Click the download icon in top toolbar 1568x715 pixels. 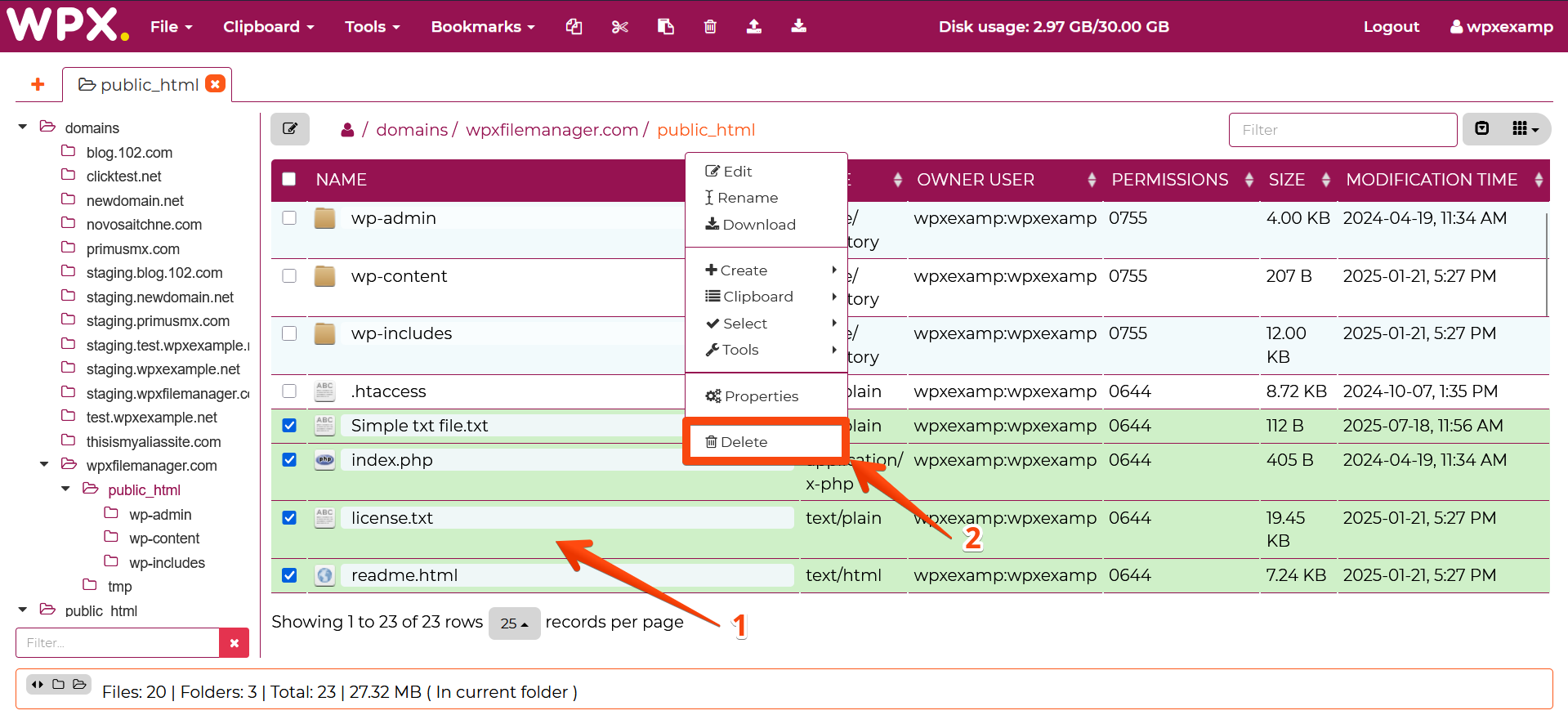click(x=799, y=26)
